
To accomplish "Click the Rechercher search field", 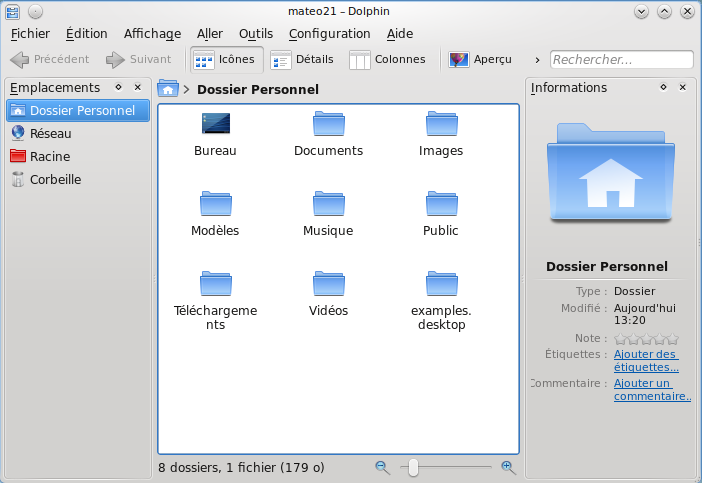I will point(621,60).
